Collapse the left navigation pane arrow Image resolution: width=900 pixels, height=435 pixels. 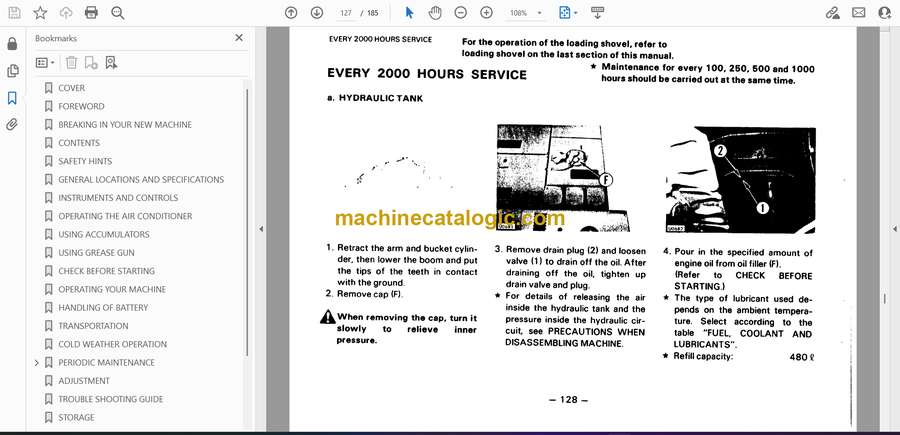pyautogui.click(x=261, y=229)
